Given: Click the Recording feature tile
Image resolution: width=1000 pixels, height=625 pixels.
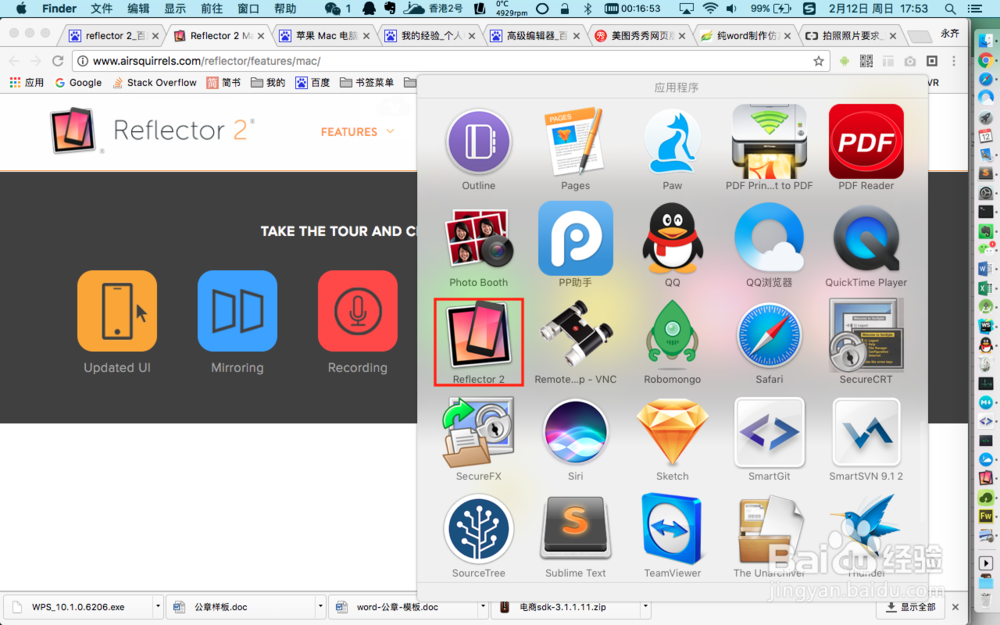Looking at the screenshot, I should point(358,311).
